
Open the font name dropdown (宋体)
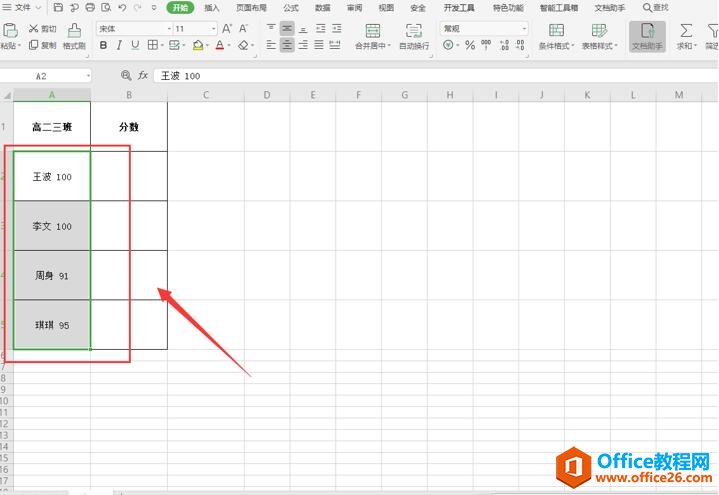pos(169,28)
